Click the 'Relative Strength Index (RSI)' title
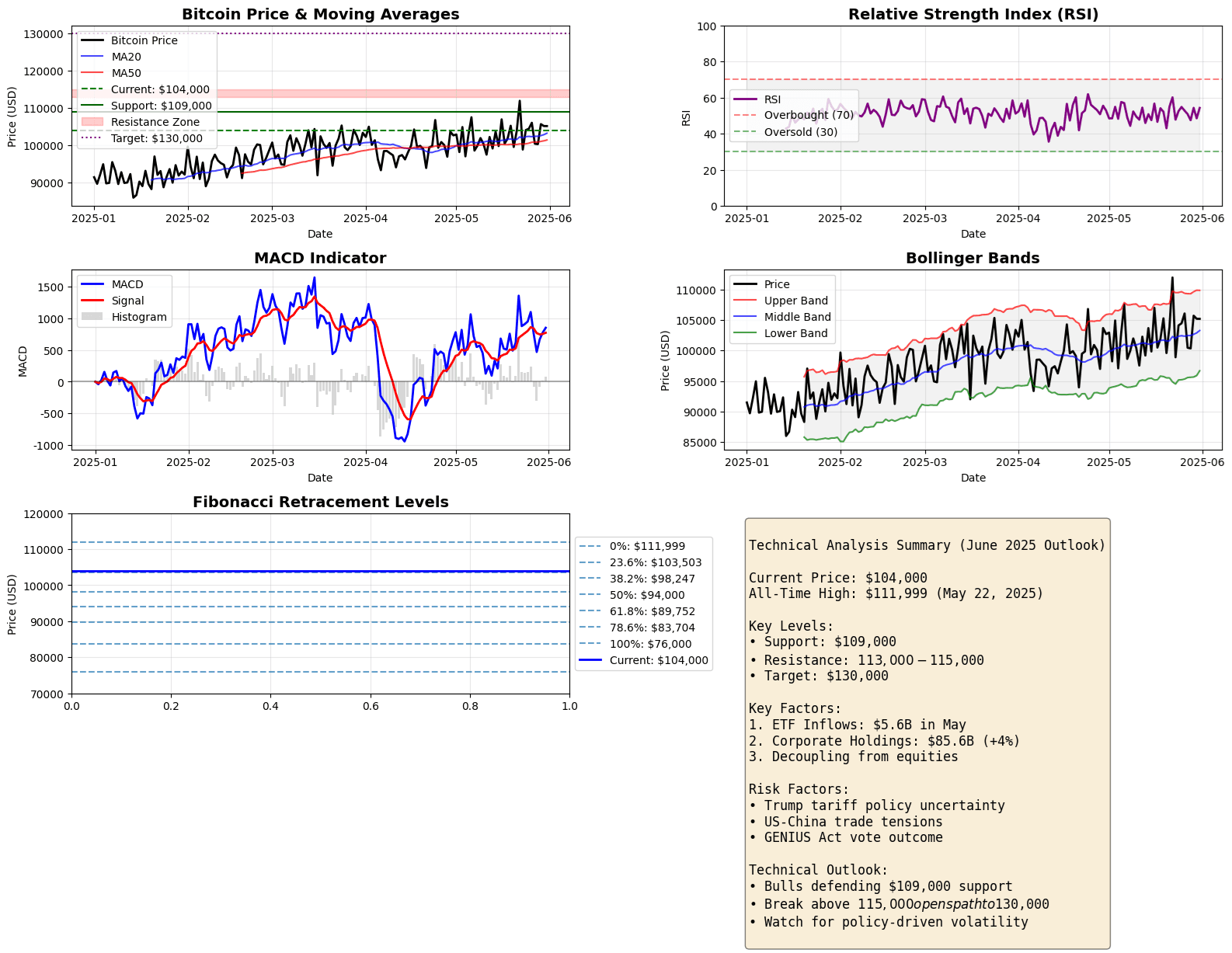Viewport: 1232px width, 953px height. pos(973,14)
